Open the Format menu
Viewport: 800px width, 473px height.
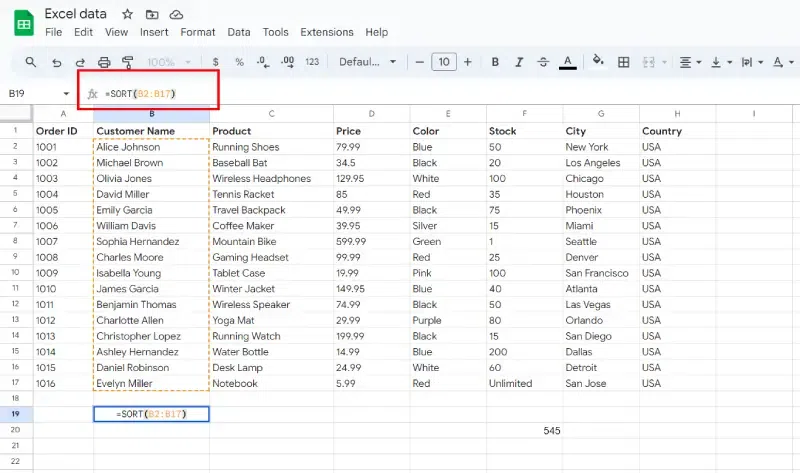[x=197, y=32]
